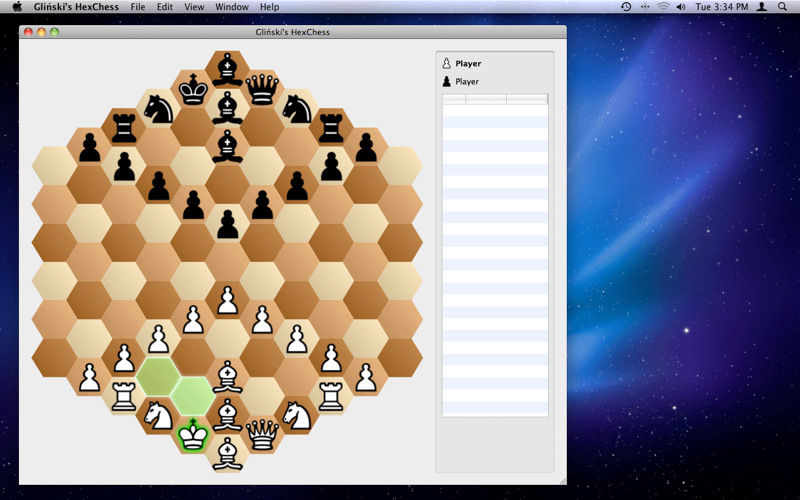Select the leftmost white pawn

(x=89, y=377)
